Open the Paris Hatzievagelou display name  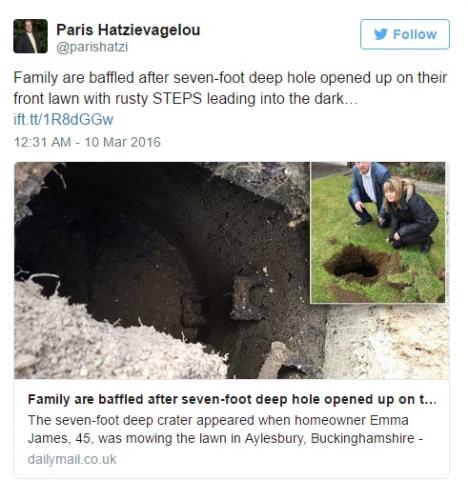tap(128, 30)
